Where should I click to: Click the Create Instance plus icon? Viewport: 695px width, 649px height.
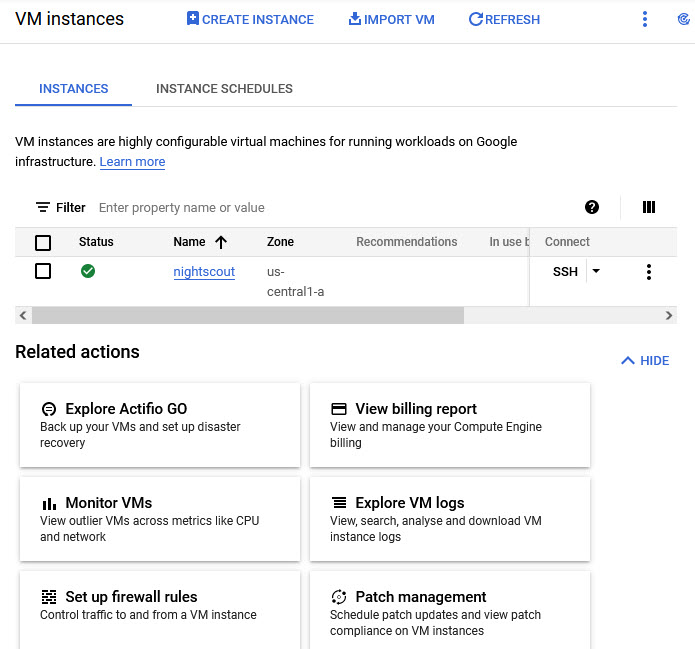(x=193, y=19)
